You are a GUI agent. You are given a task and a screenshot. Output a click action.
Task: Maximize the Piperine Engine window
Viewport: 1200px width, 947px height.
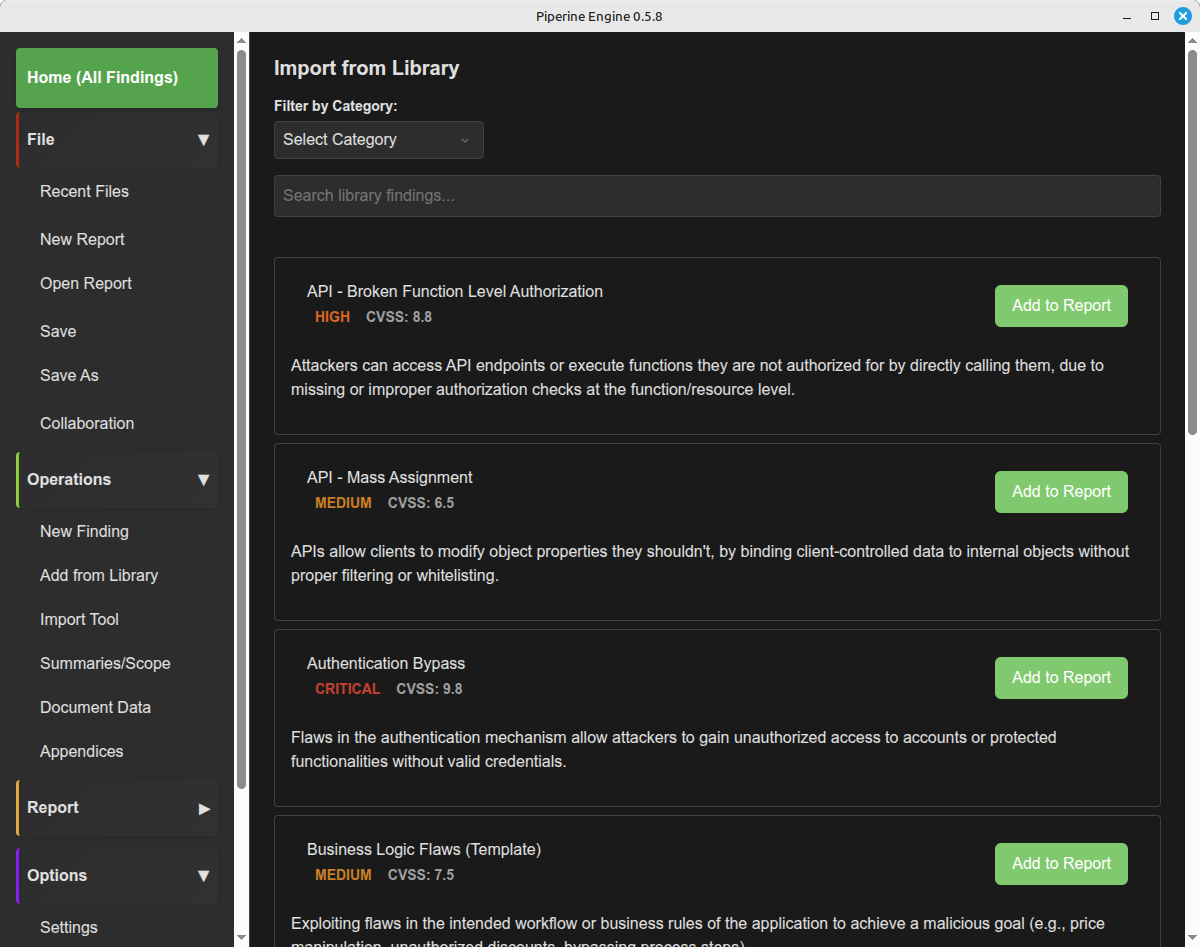(x=1155, y=16)
